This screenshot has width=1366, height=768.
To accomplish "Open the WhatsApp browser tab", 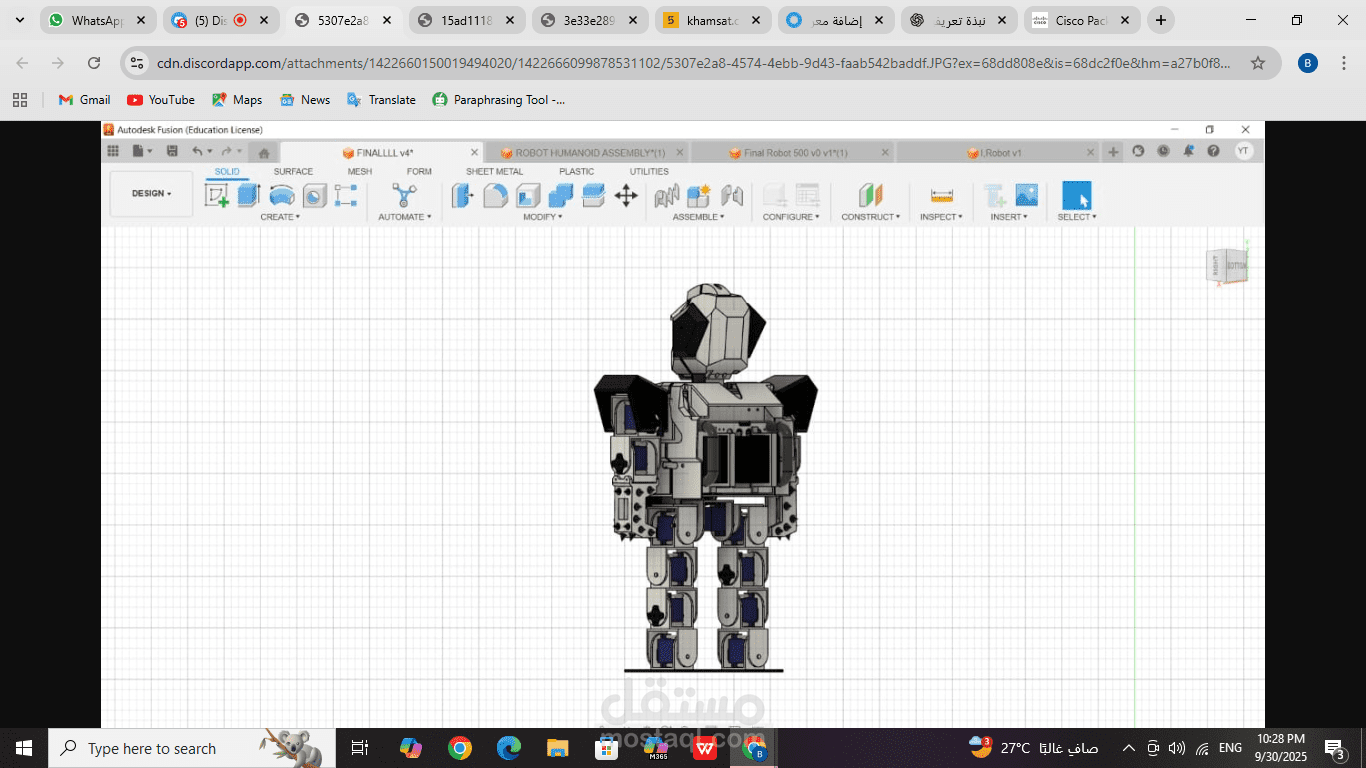I will [96, 20].
